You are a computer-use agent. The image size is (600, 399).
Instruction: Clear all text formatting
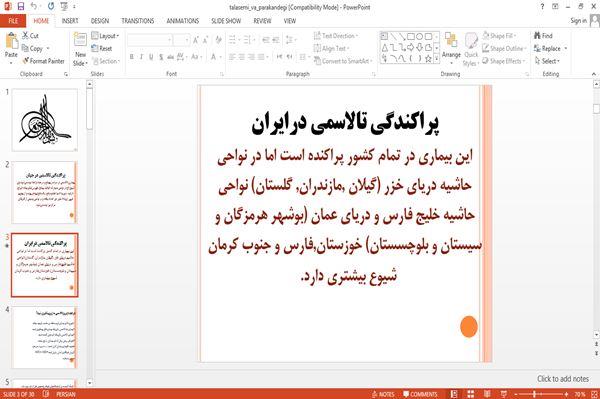[x=218, y=40]
